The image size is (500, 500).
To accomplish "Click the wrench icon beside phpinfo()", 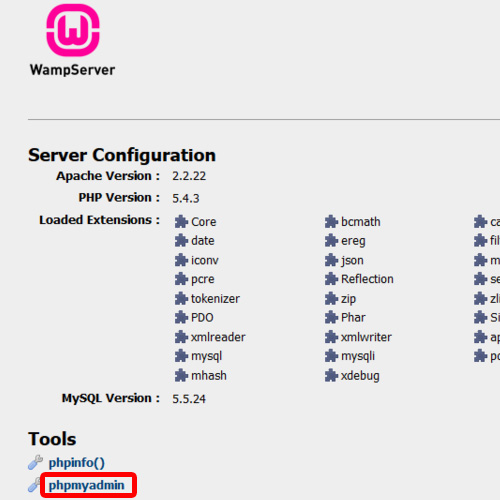I will click(x=35, y=463).
